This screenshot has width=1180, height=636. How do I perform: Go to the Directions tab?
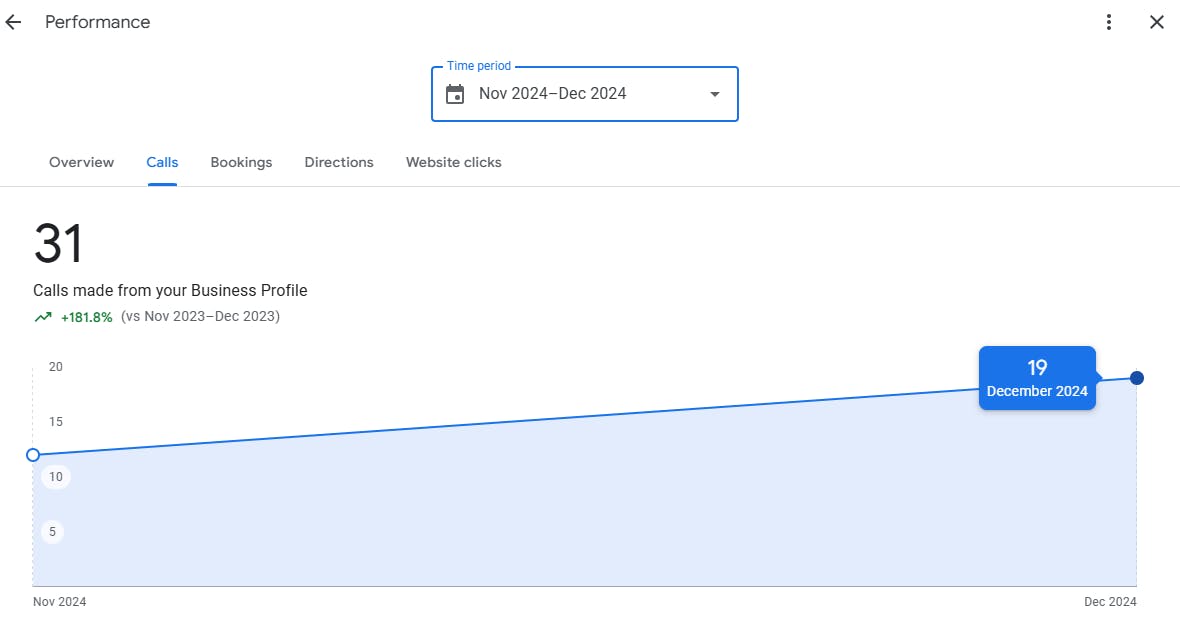click(x=339, y=162)
